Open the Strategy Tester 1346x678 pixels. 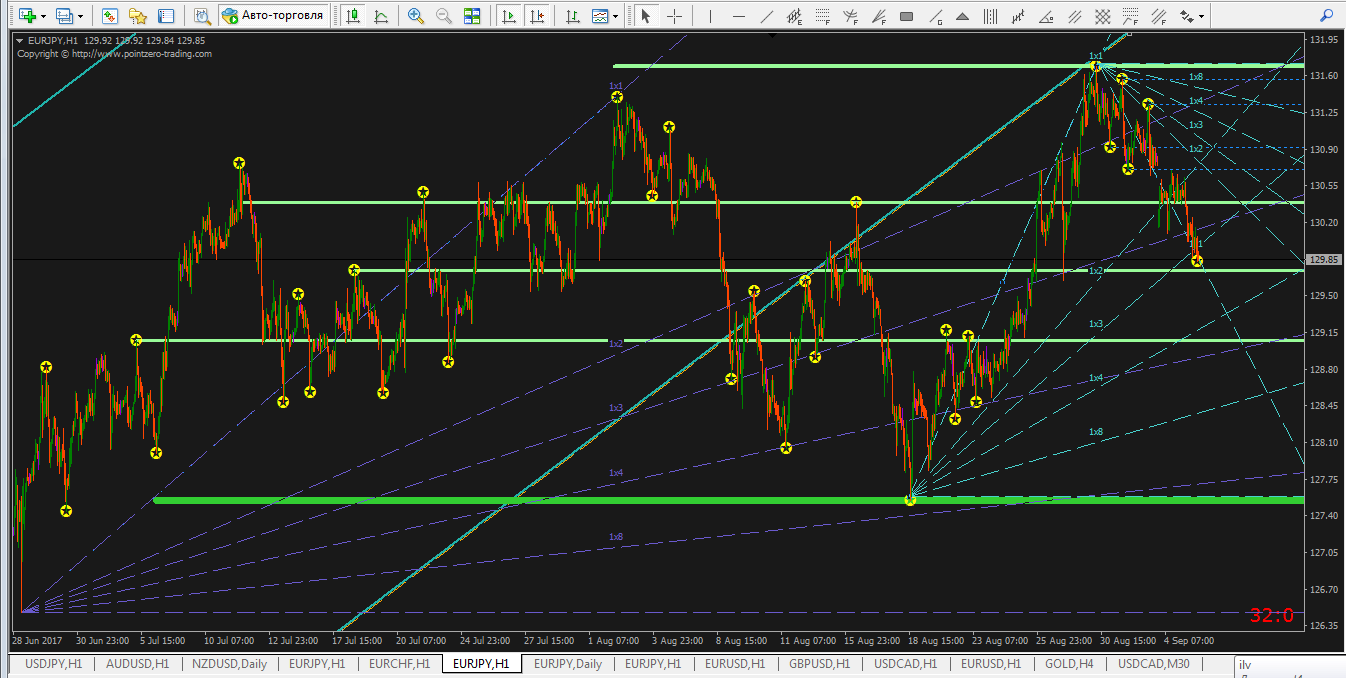tap(202, 16)
